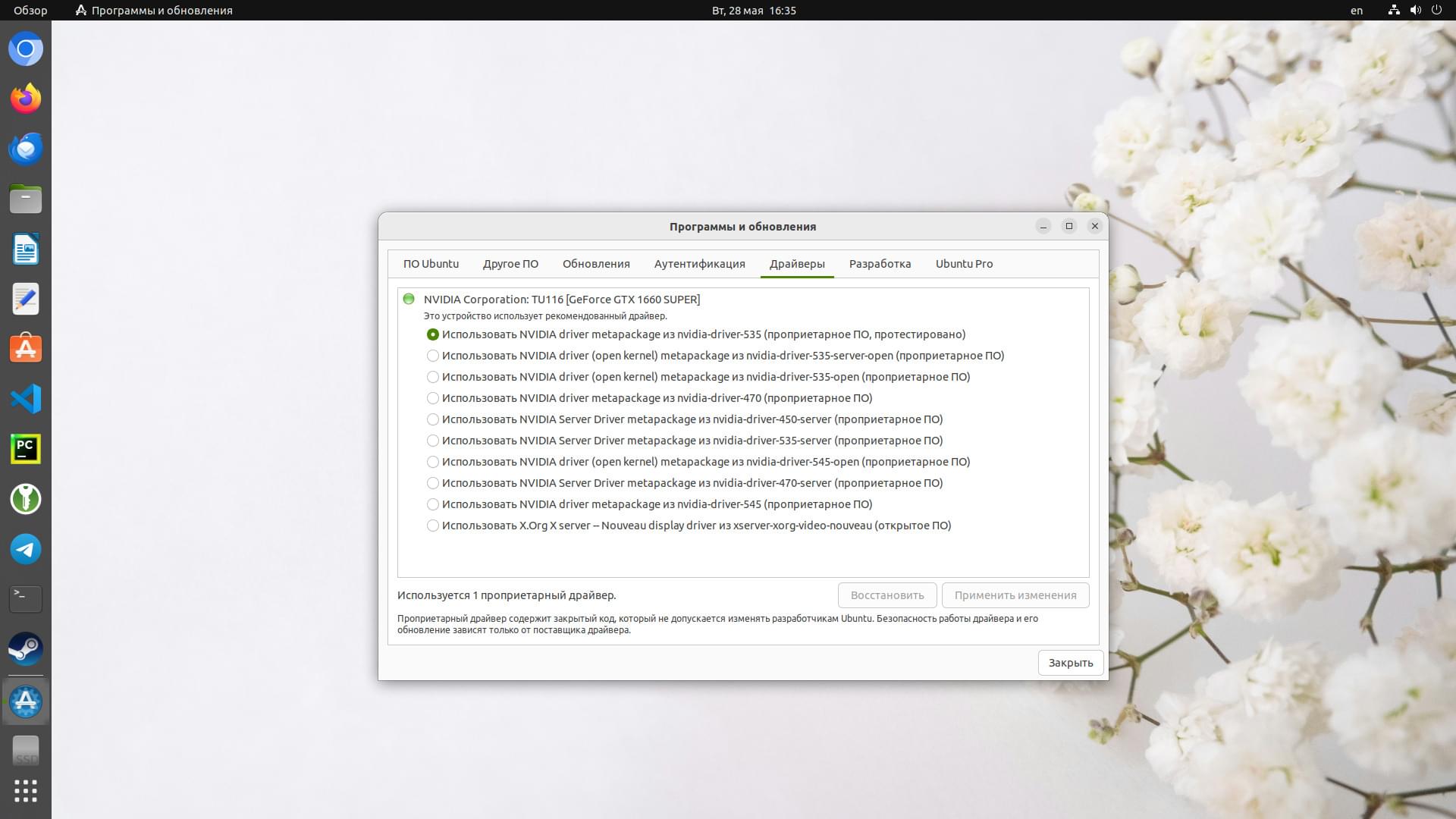Screen dimensions: 1456x819
Task: Open power menu icon in top bar
Action: [x=1436, y=11]
